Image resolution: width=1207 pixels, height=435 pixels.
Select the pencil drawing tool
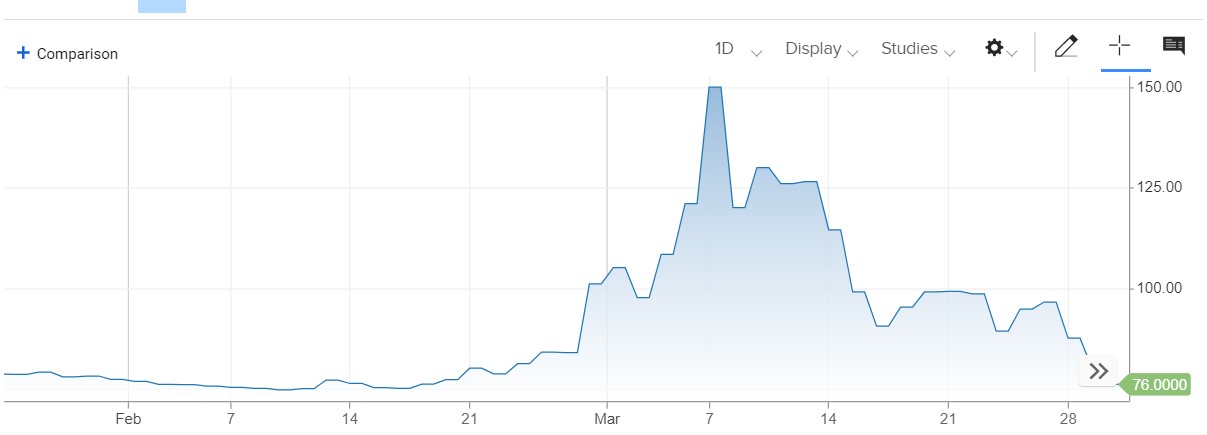point(1066,47)
